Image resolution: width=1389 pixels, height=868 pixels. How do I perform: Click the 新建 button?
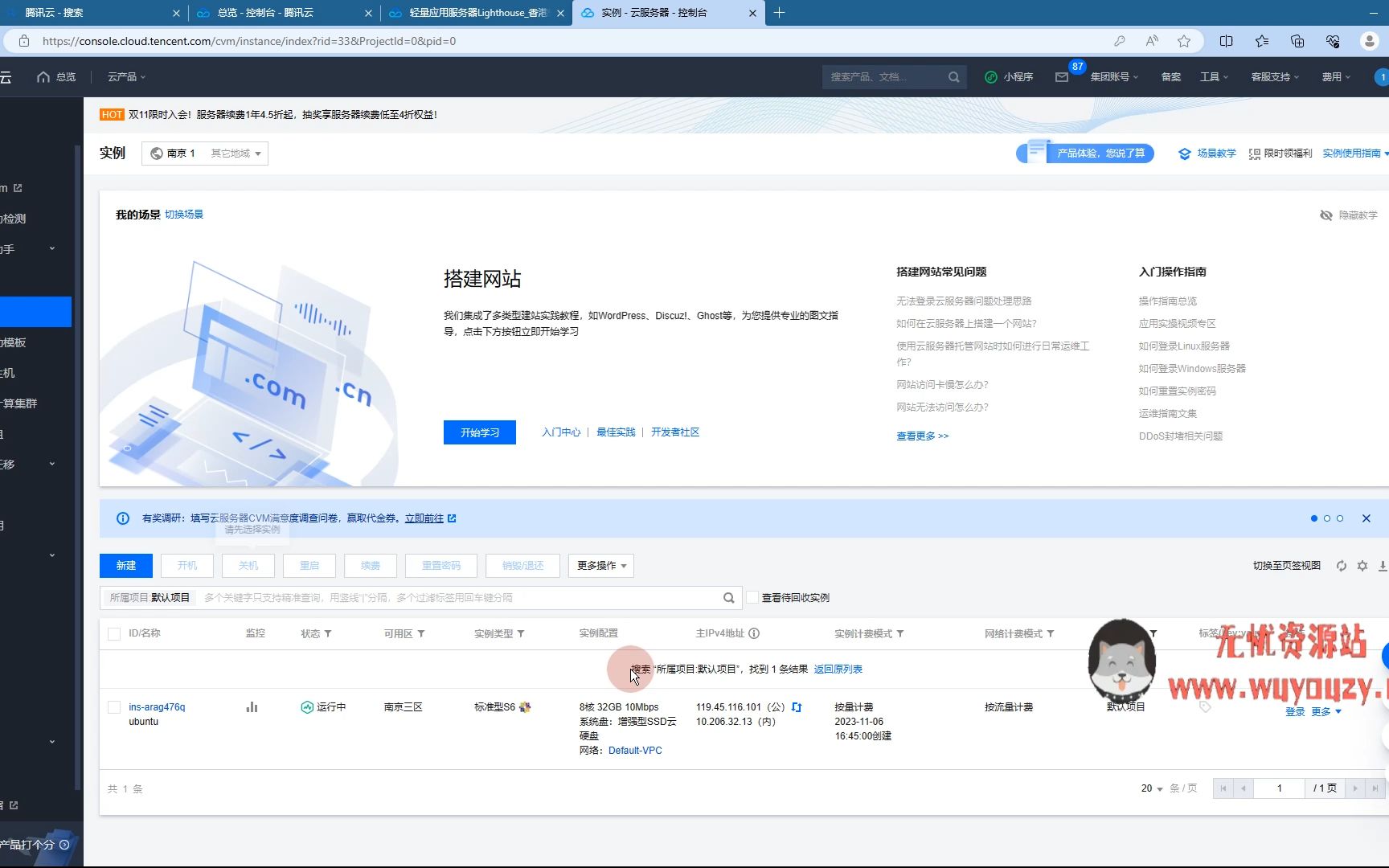(x=126, y=566)
